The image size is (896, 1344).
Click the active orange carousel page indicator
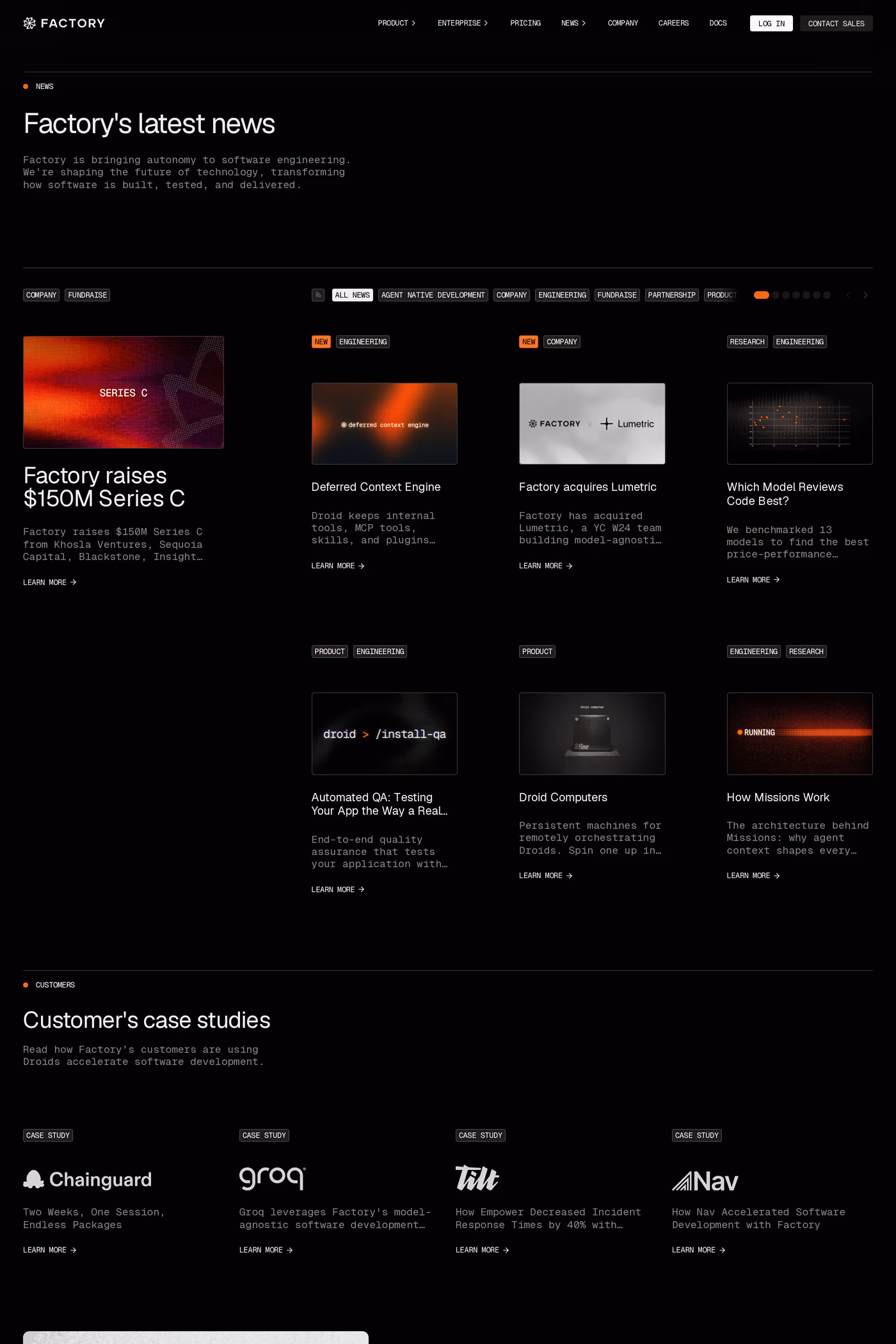click(762, 295)
